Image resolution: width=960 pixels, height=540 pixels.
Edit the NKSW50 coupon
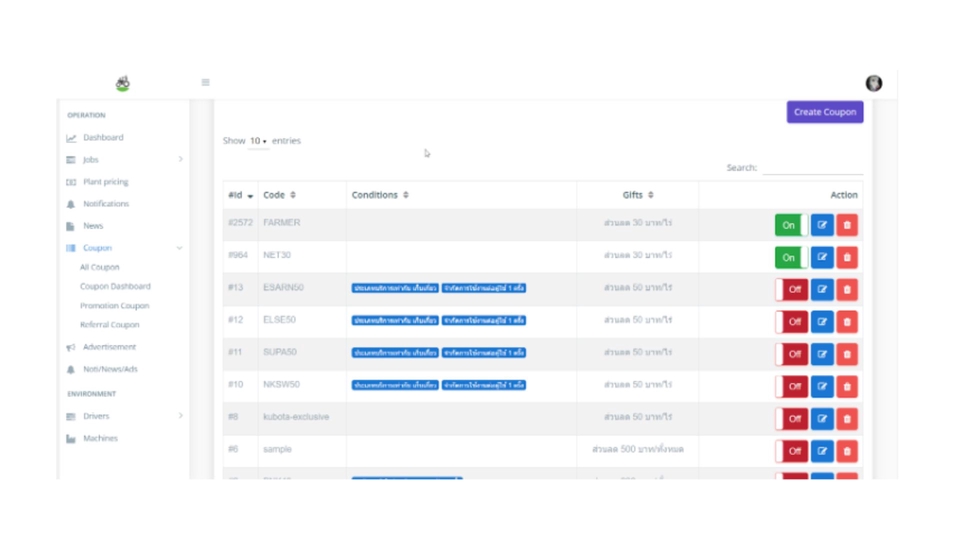pos(822,386)
